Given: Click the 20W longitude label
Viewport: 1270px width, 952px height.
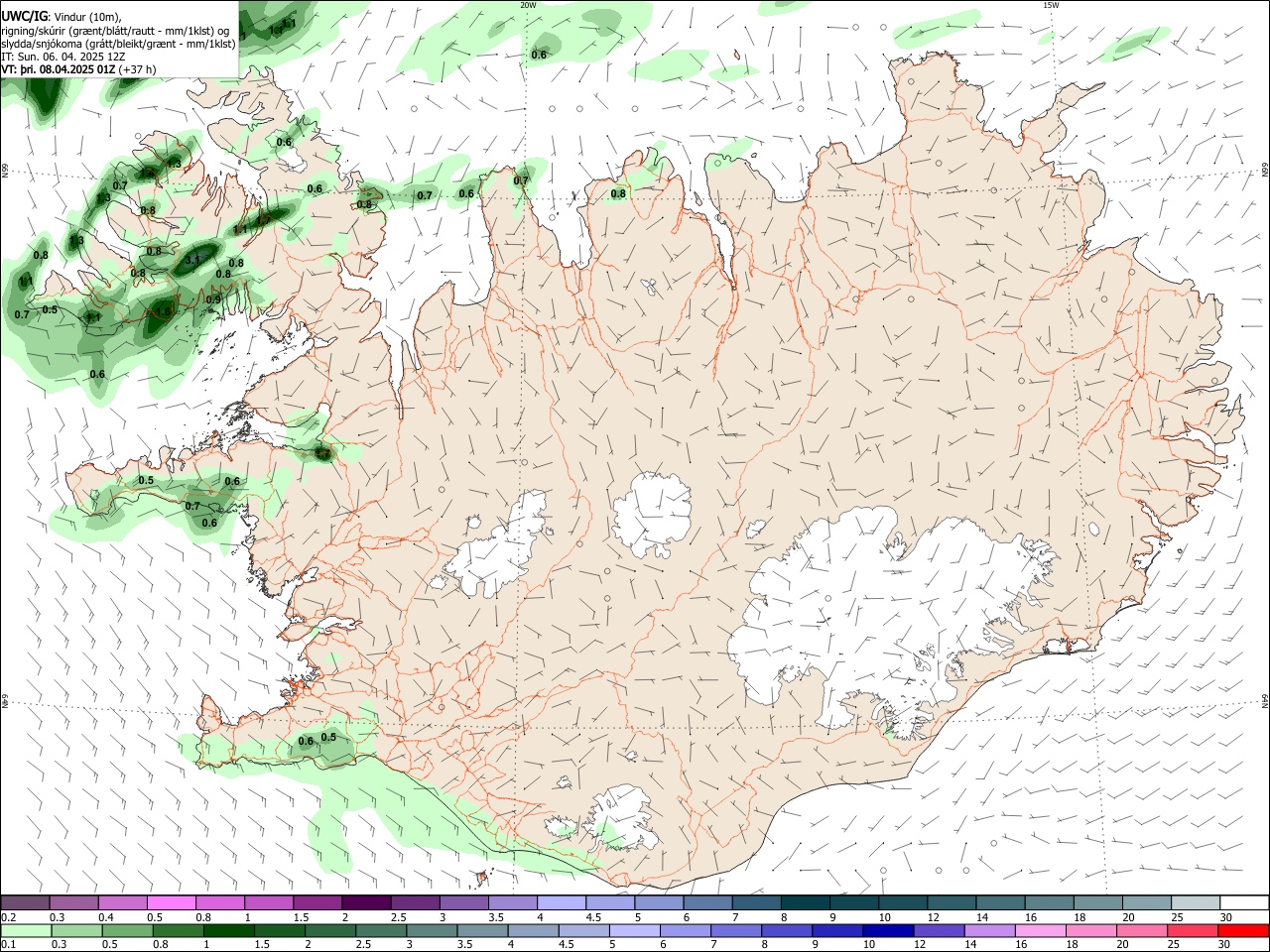Looking at the screenshot, I should tap(528, 5).
